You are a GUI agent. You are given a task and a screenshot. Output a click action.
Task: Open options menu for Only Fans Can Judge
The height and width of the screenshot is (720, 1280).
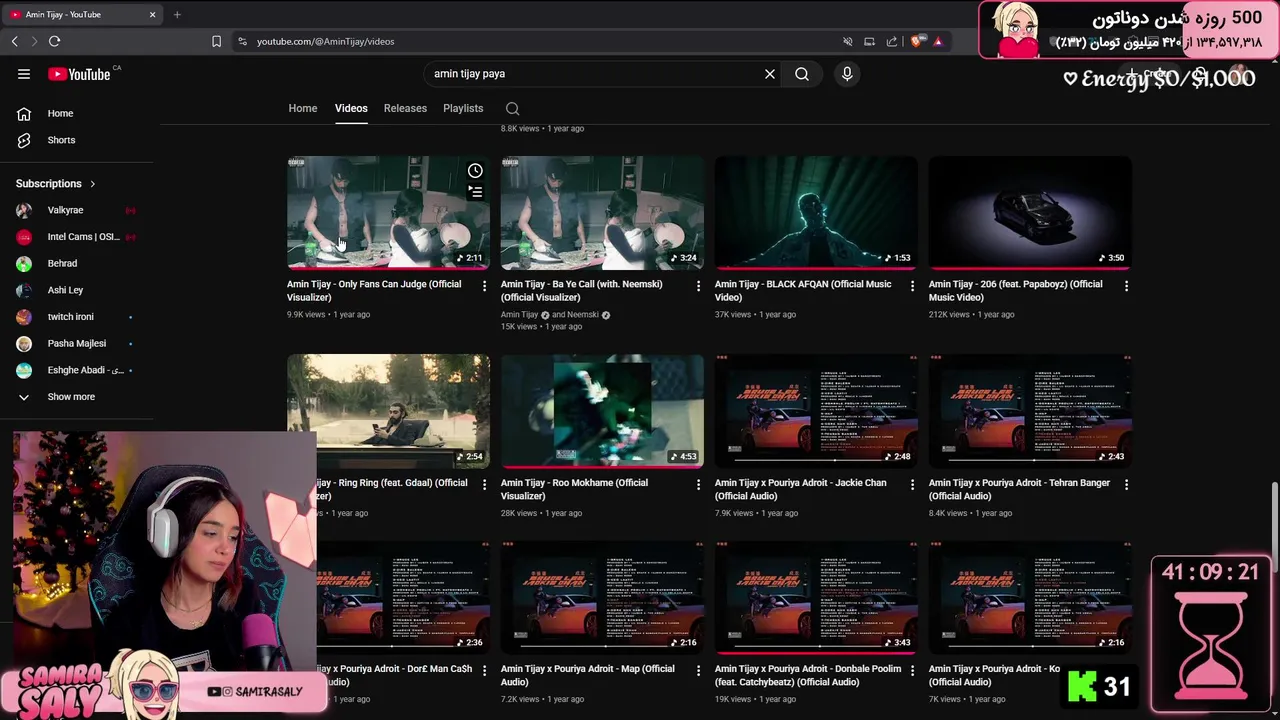click(x=484, y=286)
